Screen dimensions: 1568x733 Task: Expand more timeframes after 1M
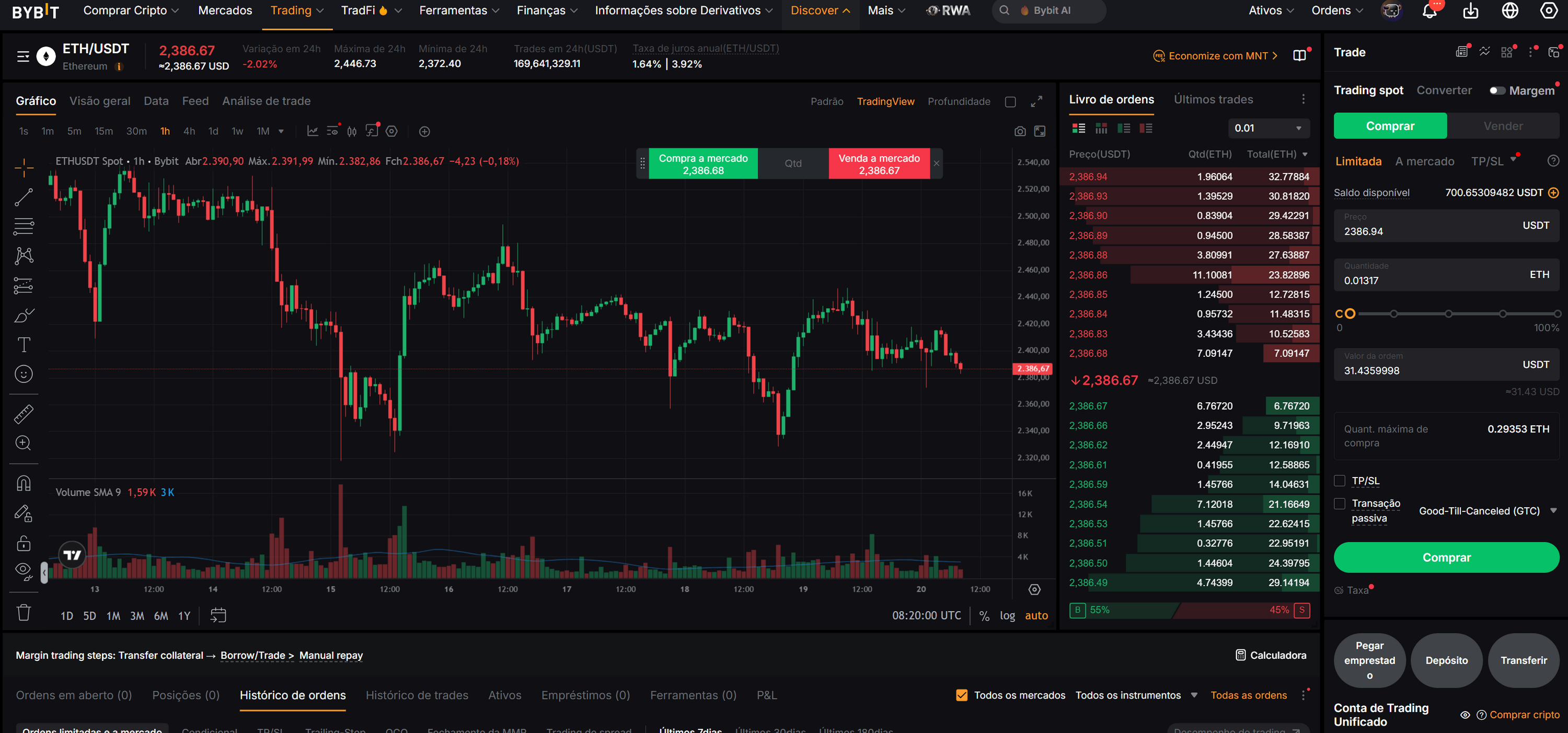click(x=281, y=131)
